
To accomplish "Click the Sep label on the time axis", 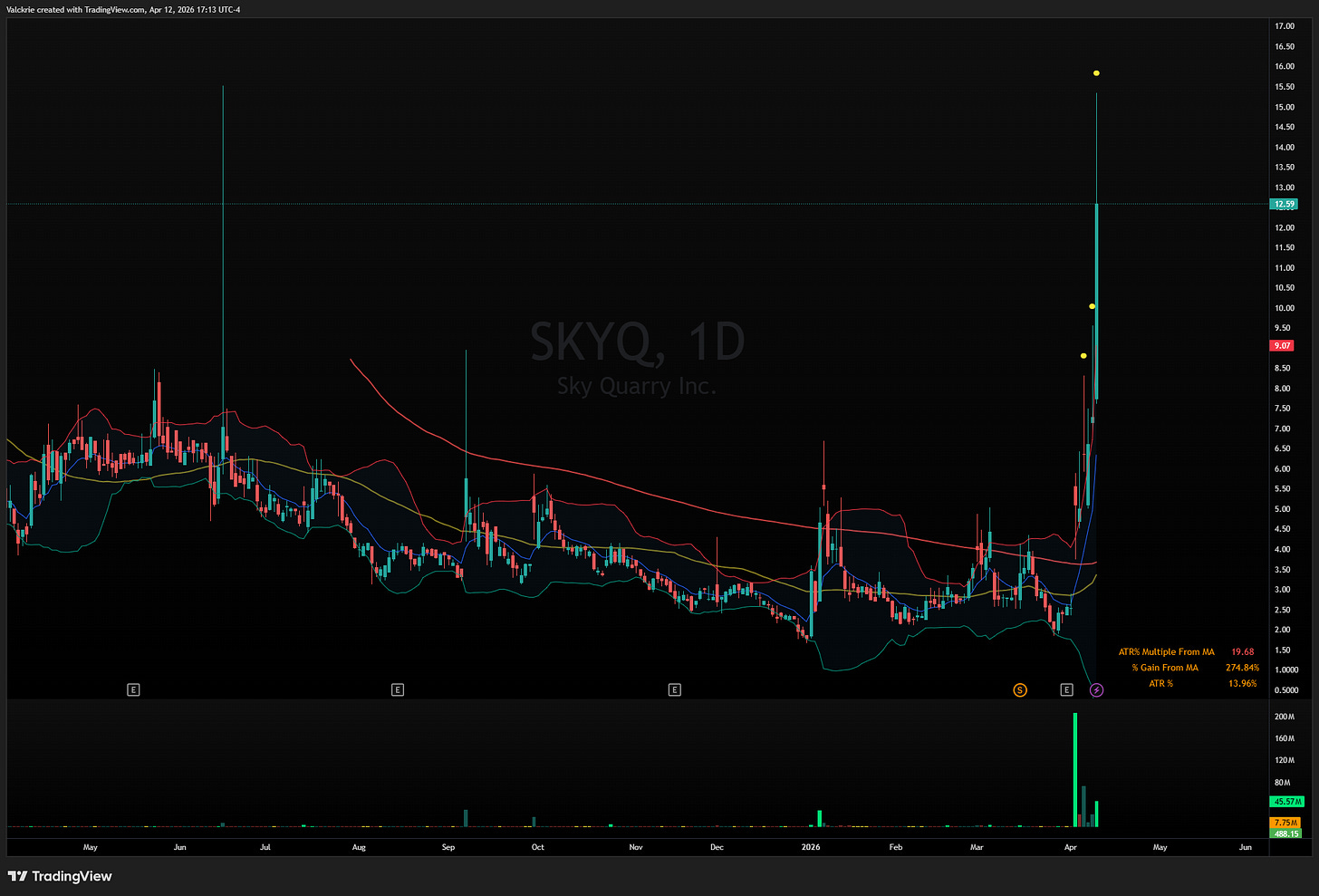I will point(448,847).
